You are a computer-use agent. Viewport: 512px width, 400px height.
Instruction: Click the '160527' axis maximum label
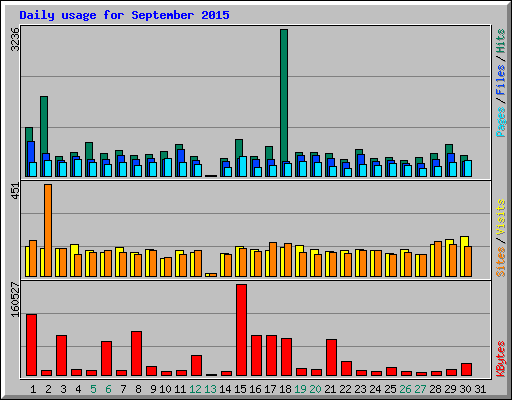pyautogui.click(x=15, y=299)
